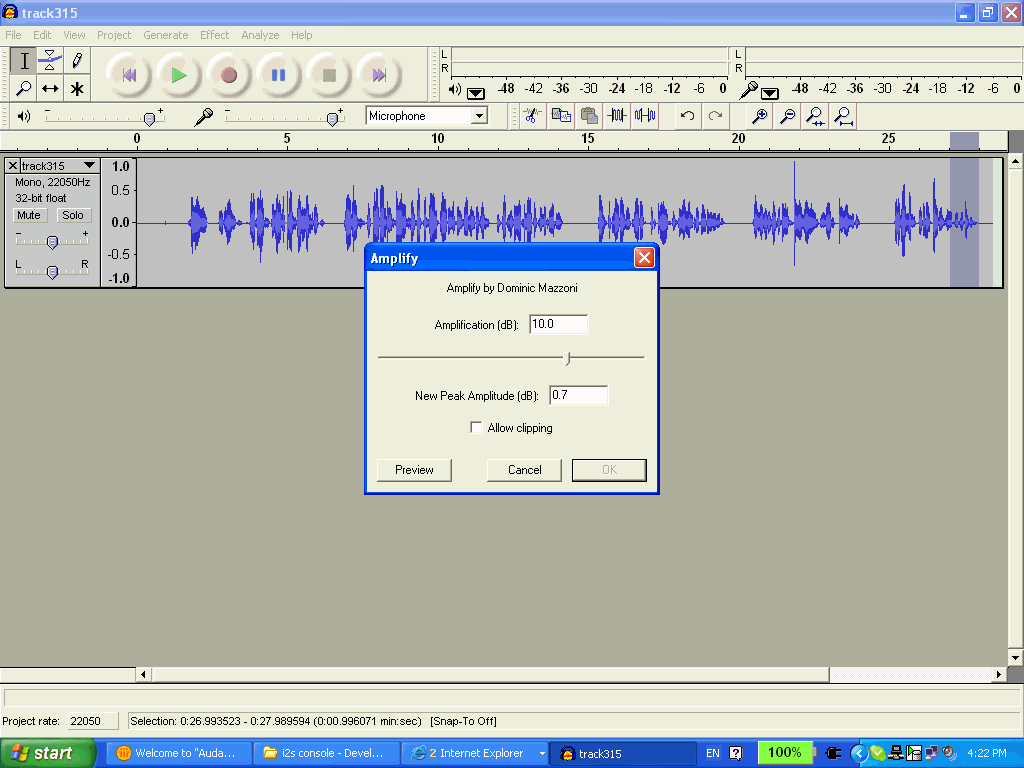The width and height of the screenshot is (1024, 768).
Task: Enable the Multi-Tool mode
Action: [76, 89]
